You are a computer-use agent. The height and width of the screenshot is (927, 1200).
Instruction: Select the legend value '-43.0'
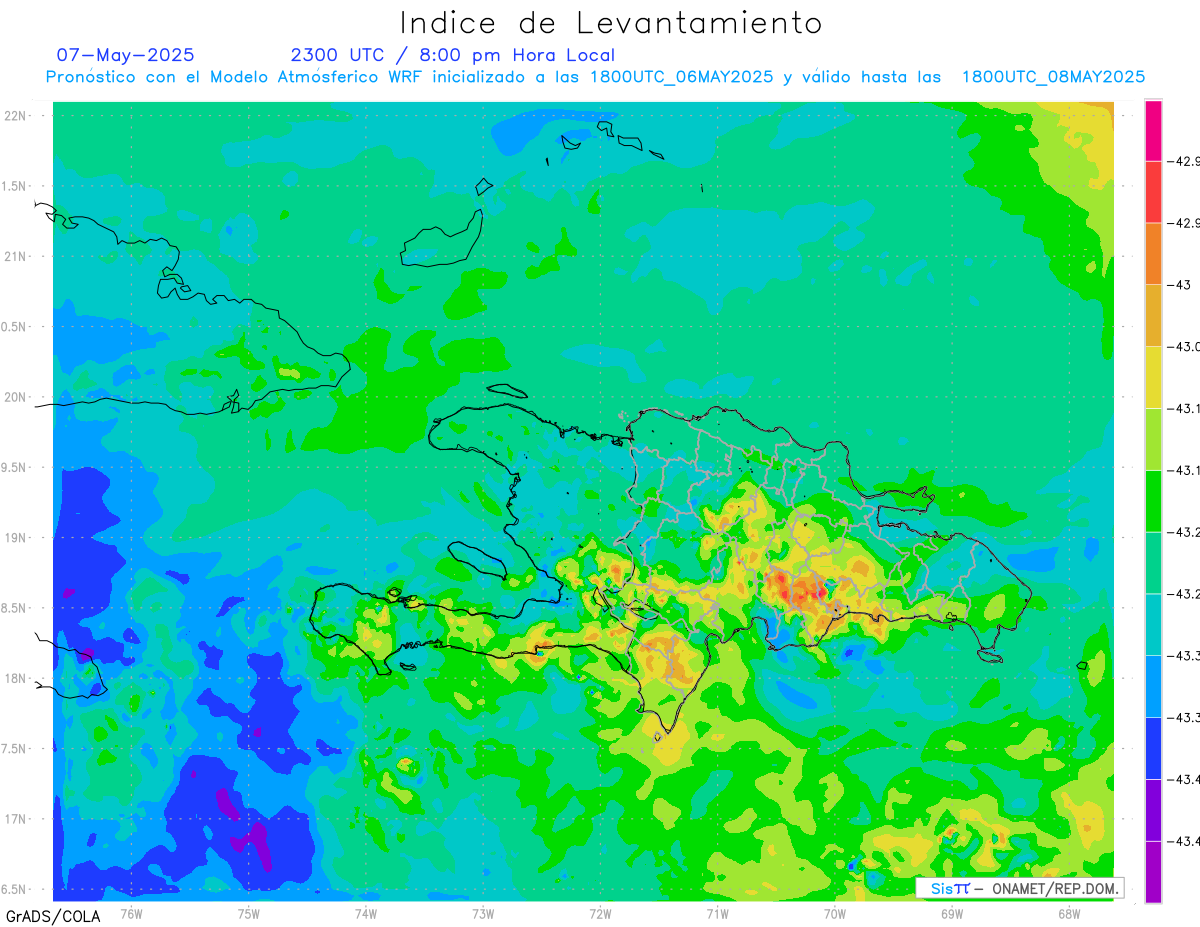click(x=1184, y=347)
